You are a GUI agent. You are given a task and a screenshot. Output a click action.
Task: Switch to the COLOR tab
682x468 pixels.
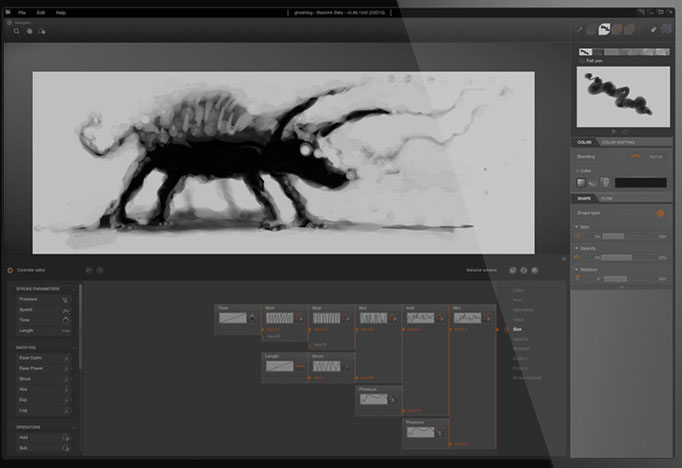[x=584, y=142]
